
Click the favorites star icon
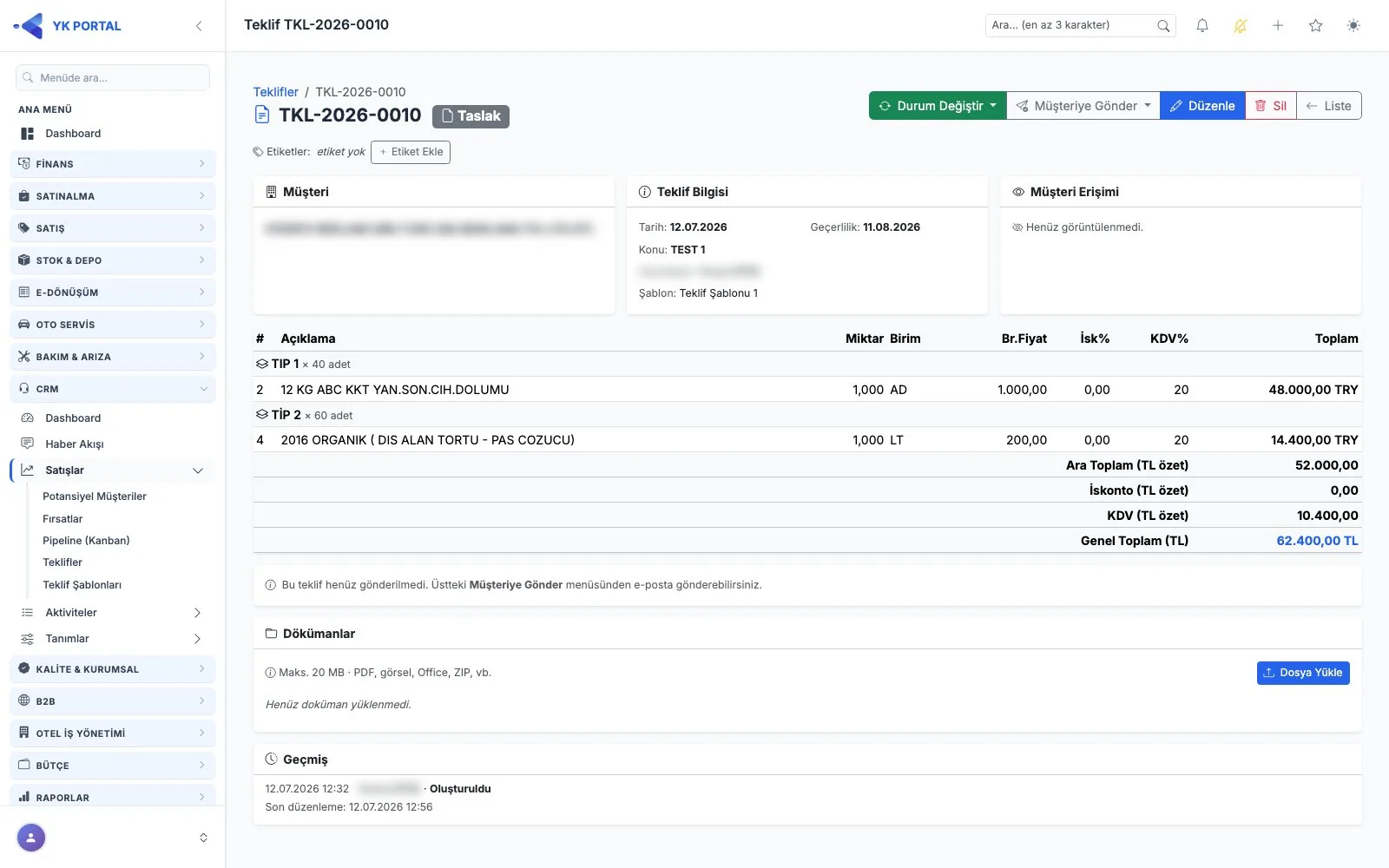(1316, 26)
